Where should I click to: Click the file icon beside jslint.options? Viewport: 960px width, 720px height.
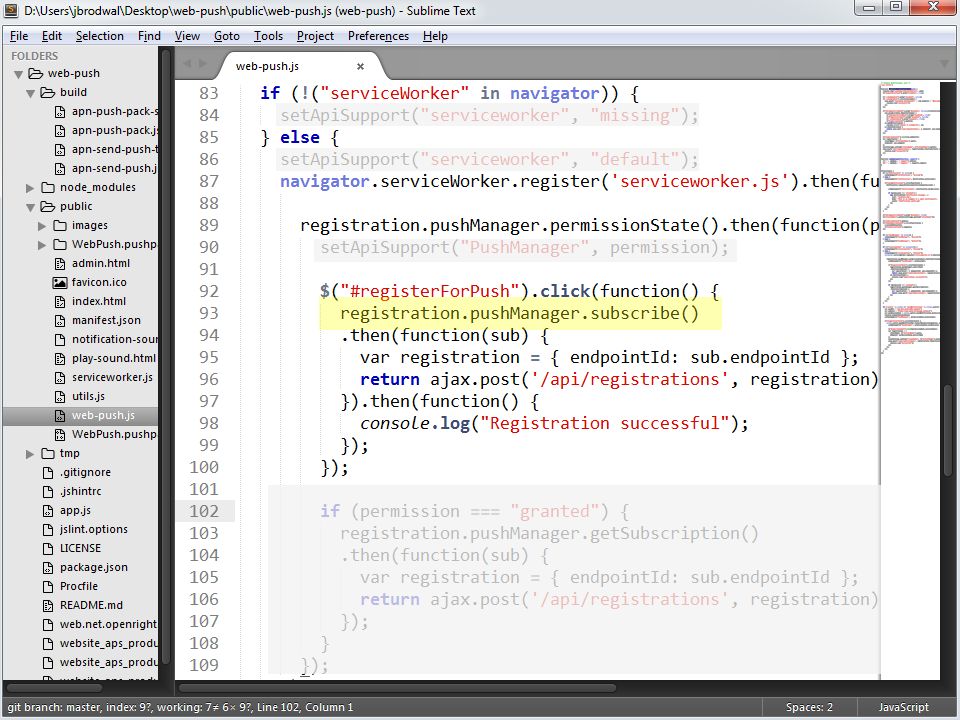(x=48, y=529)
